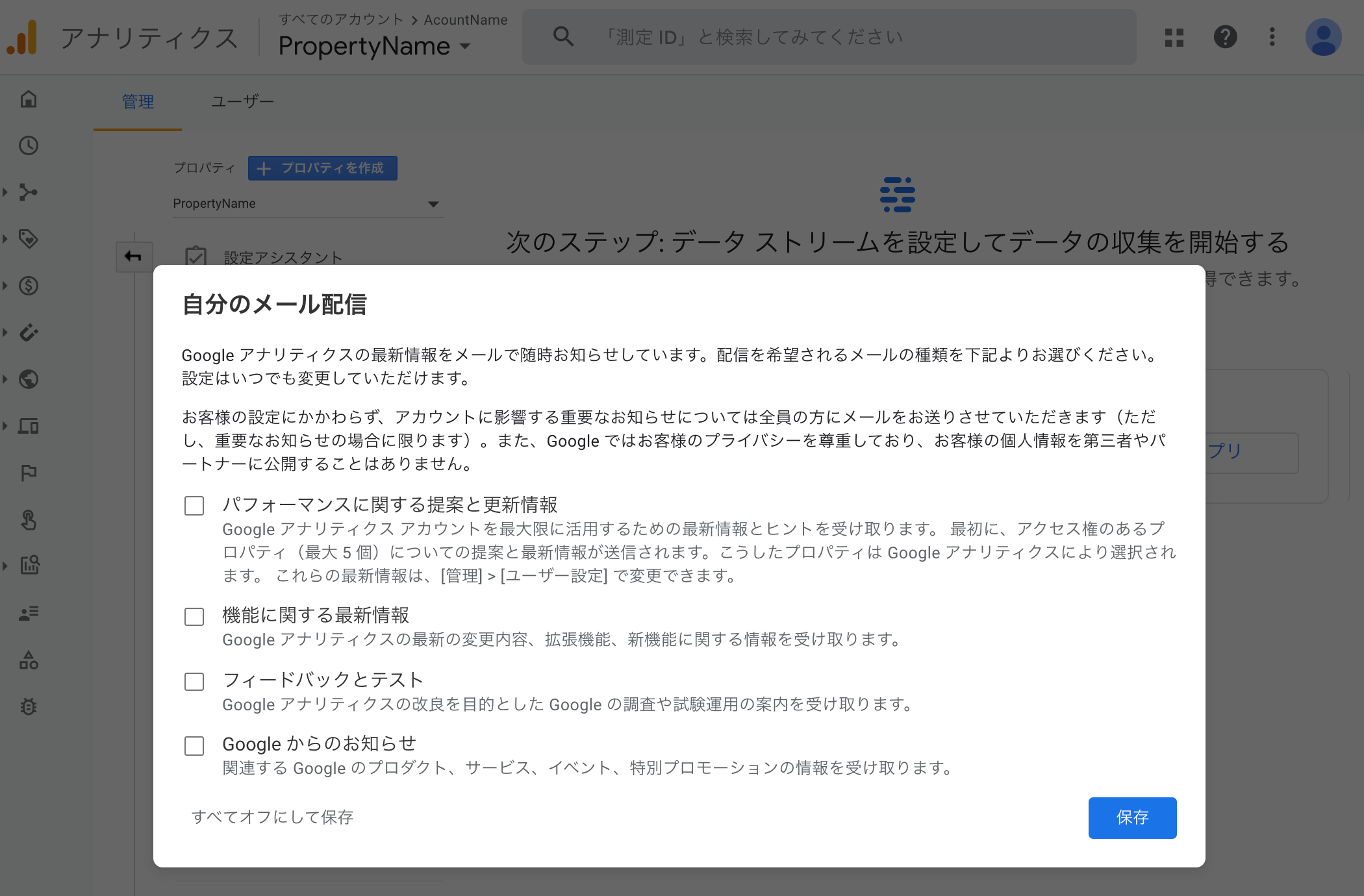
Task: Expand the Acquisition sidebar section arrow
Action: [5, 192]
